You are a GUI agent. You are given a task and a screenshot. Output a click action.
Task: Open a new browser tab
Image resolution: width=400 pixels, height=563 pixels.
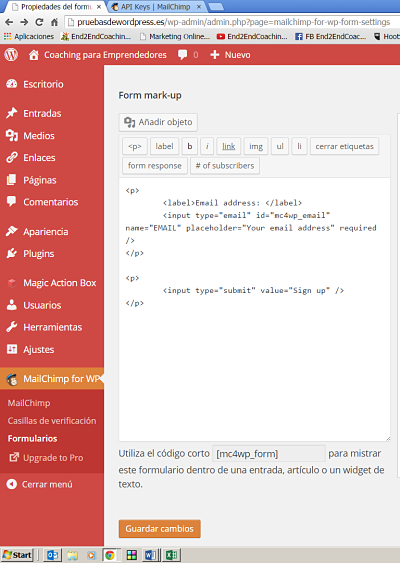point(216,6)
